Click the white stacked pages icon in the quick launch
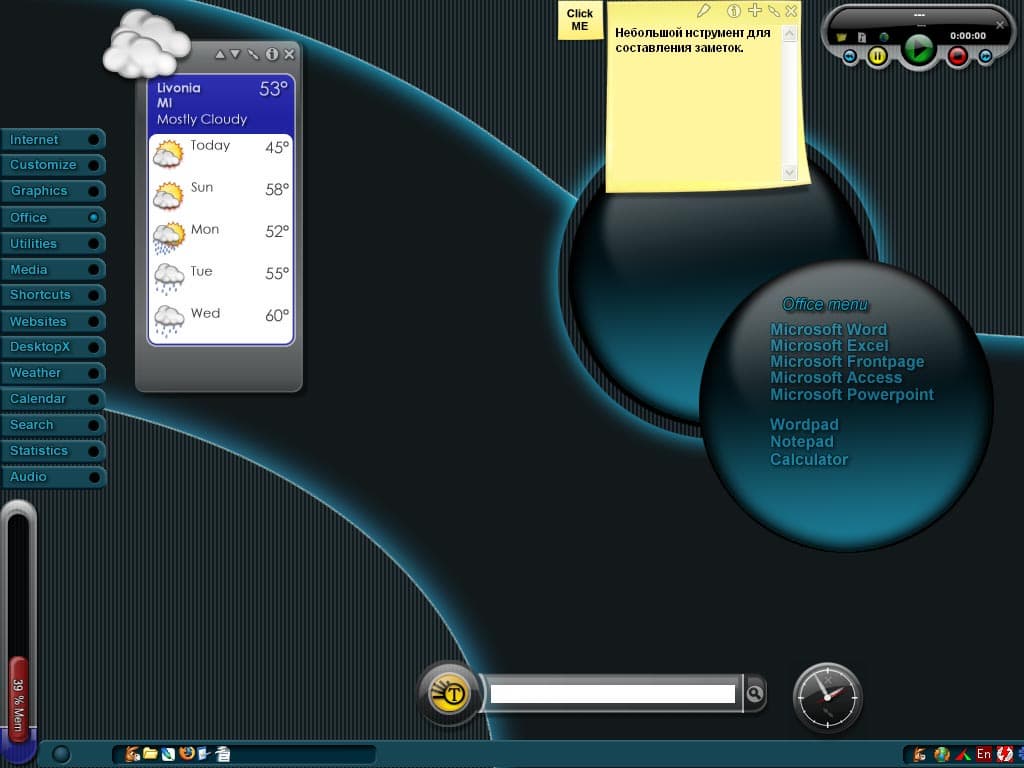The height and width of the screenshot is (768, 1024). pyautogui.click(x=223, y=754)
